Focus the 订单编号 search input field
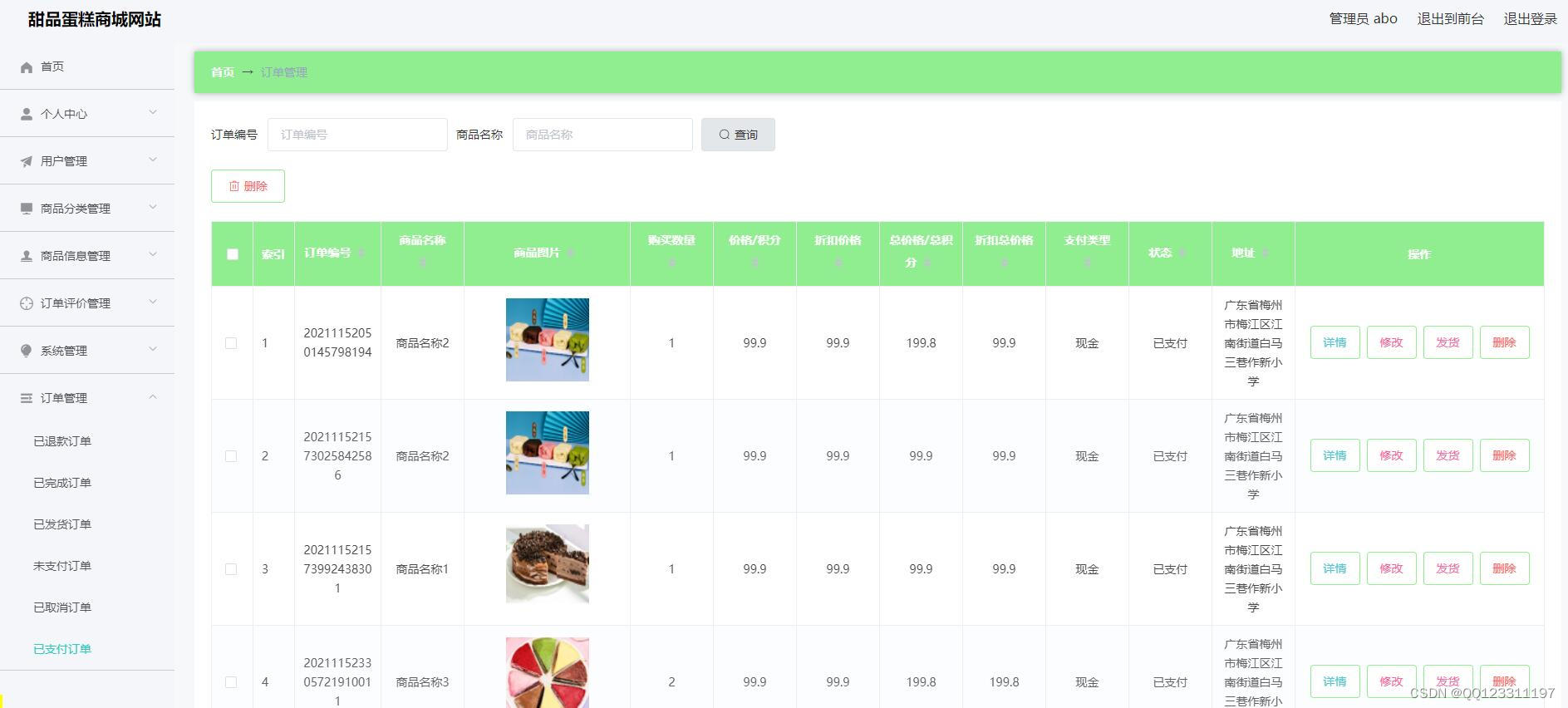1568x708 pixels. [357, 135]
